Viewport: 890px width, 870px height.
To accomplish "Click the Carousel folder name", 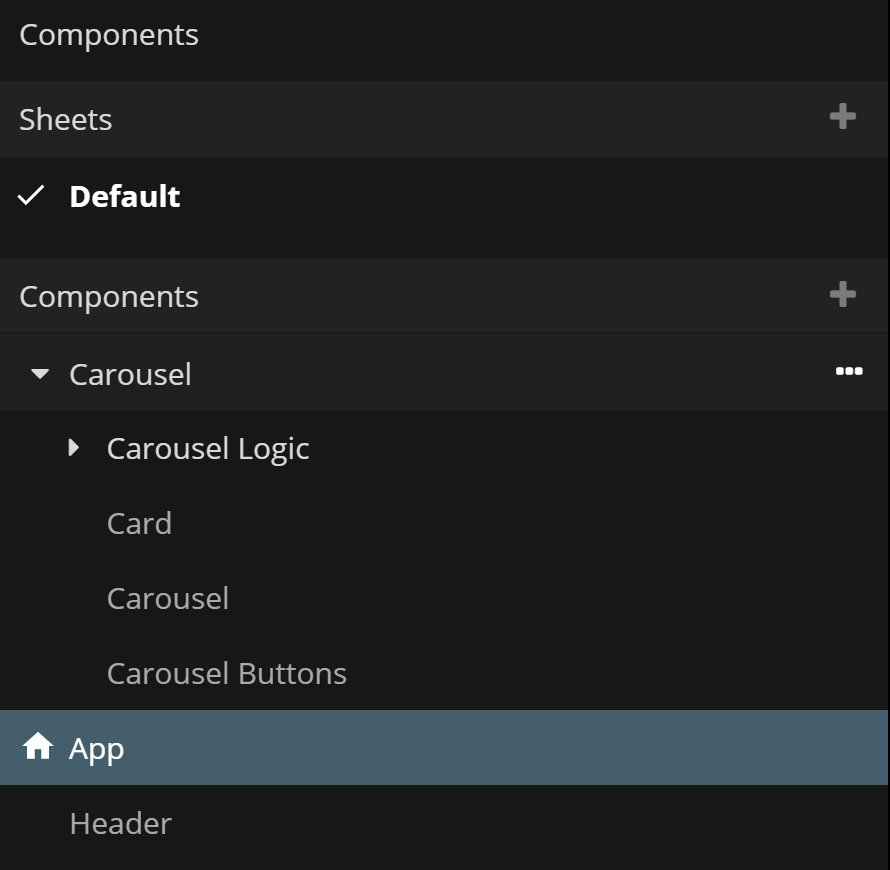I will point(130,374).
